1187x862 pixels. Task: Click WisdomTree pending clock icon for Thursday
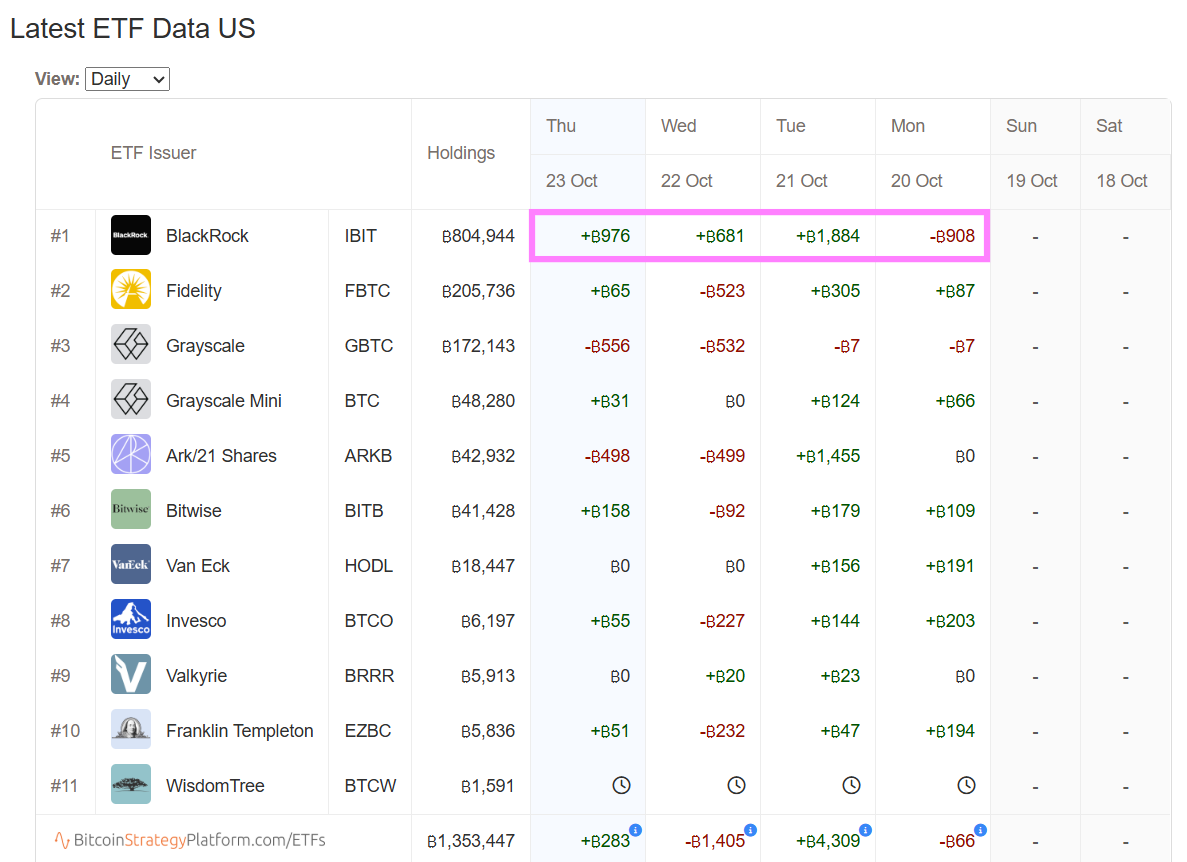coord(621,786)
